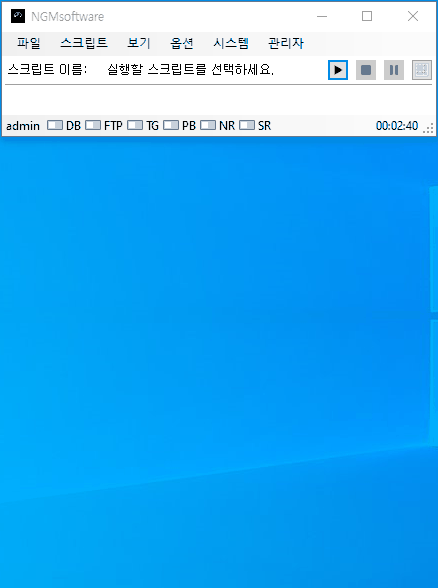This screenshot has width=438, height=588.
Task: Open the 시스템 menu
Action: pos(231,43)
